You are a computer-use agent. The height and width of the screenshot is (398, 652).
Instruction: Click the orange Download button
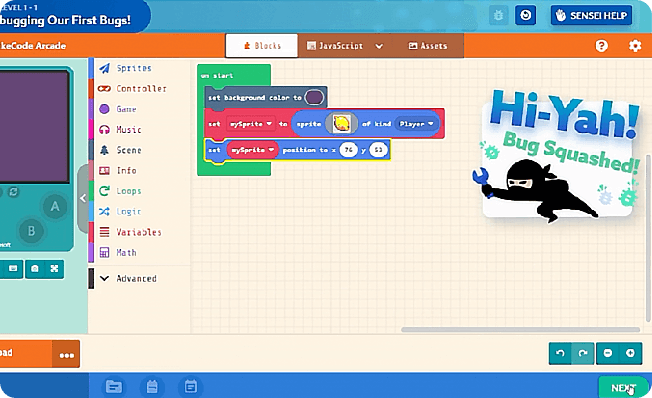click(26, 354)
